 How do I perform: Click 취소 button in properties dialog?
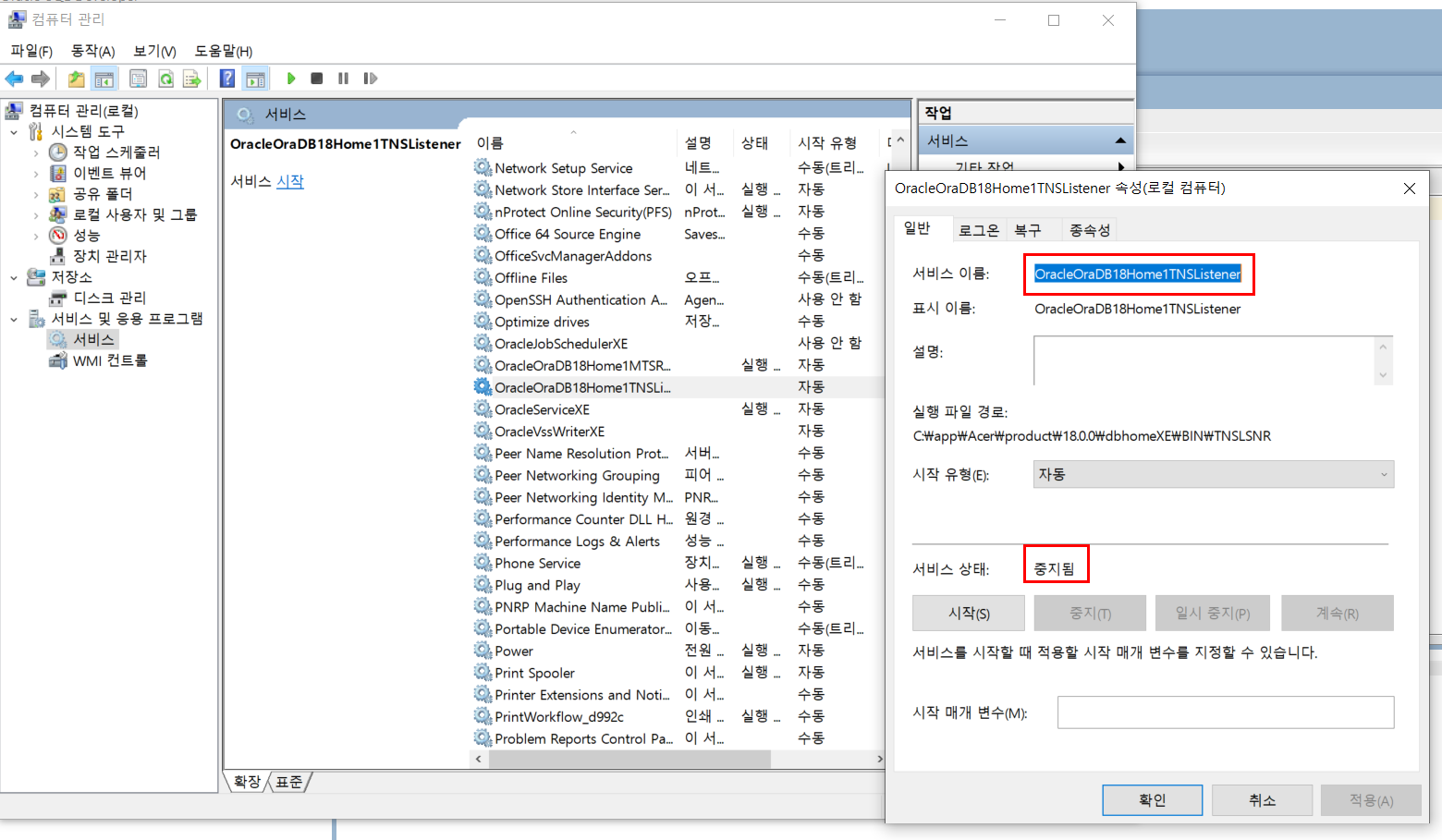(x=1262, y=800)
